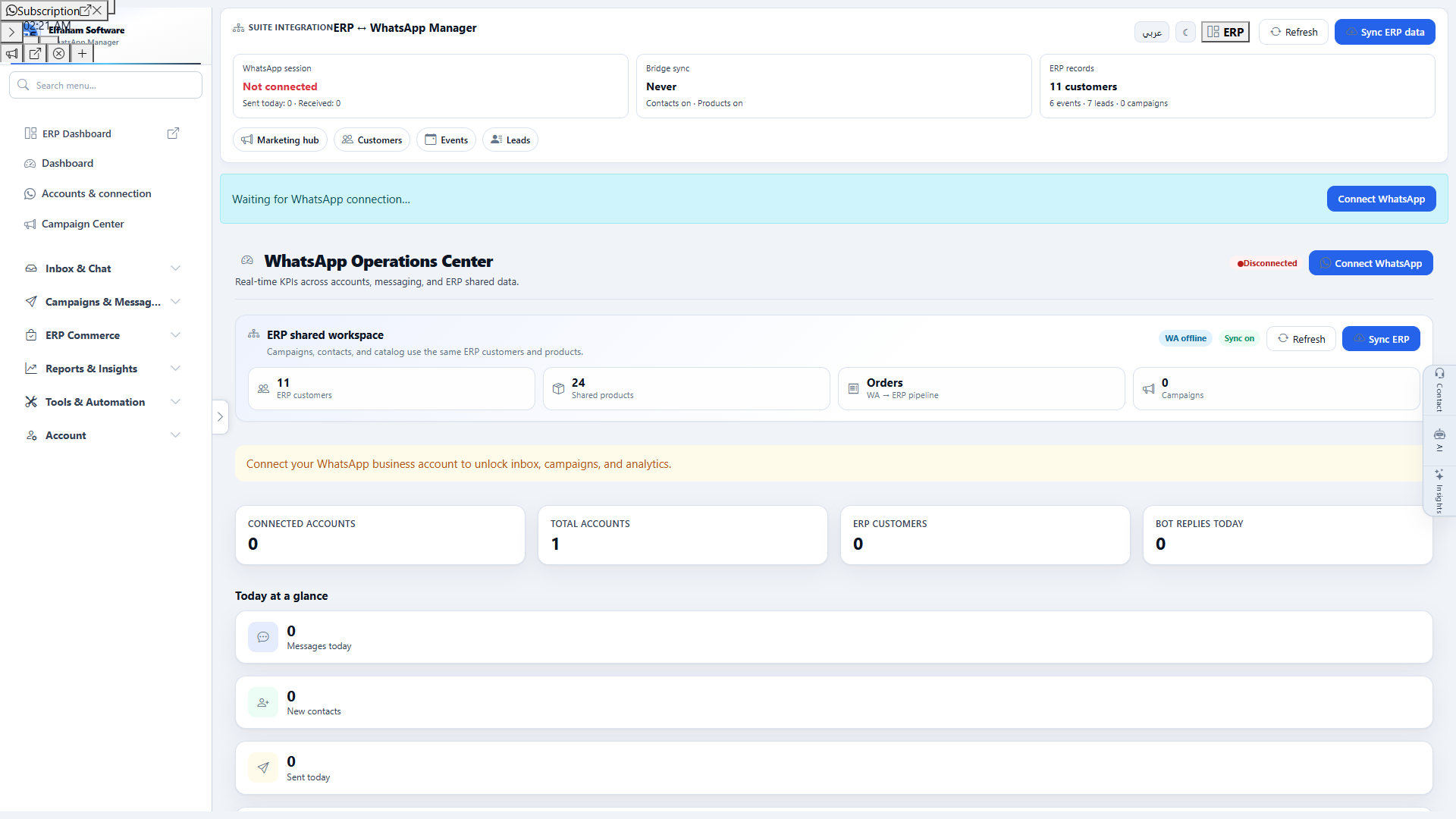Open ERP Dashboard in the sidebar
The image size is (1456, 819).
pyautogui.click(x=77, y=133)
